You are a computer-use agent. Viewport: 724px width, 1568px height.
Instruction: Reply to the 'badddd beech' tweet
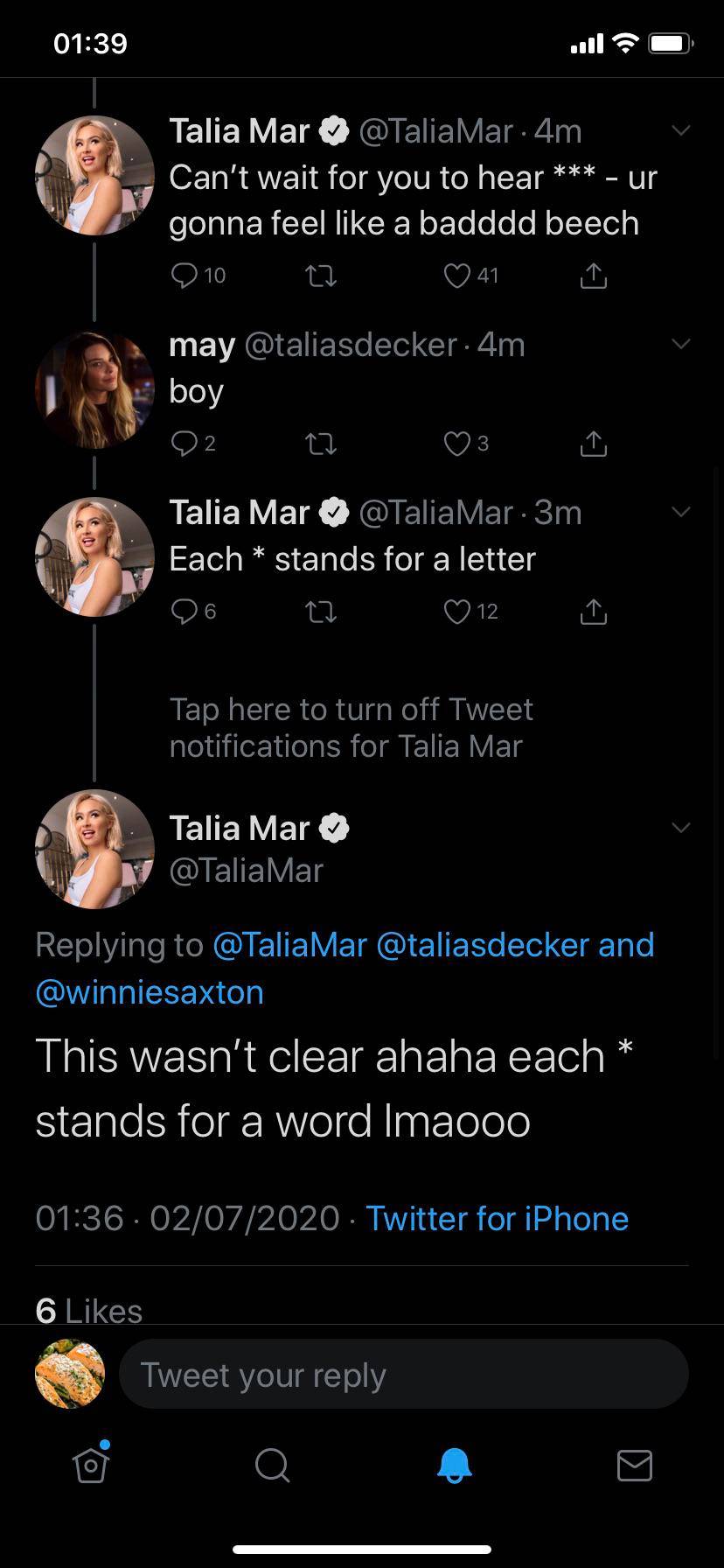[184, 276]
